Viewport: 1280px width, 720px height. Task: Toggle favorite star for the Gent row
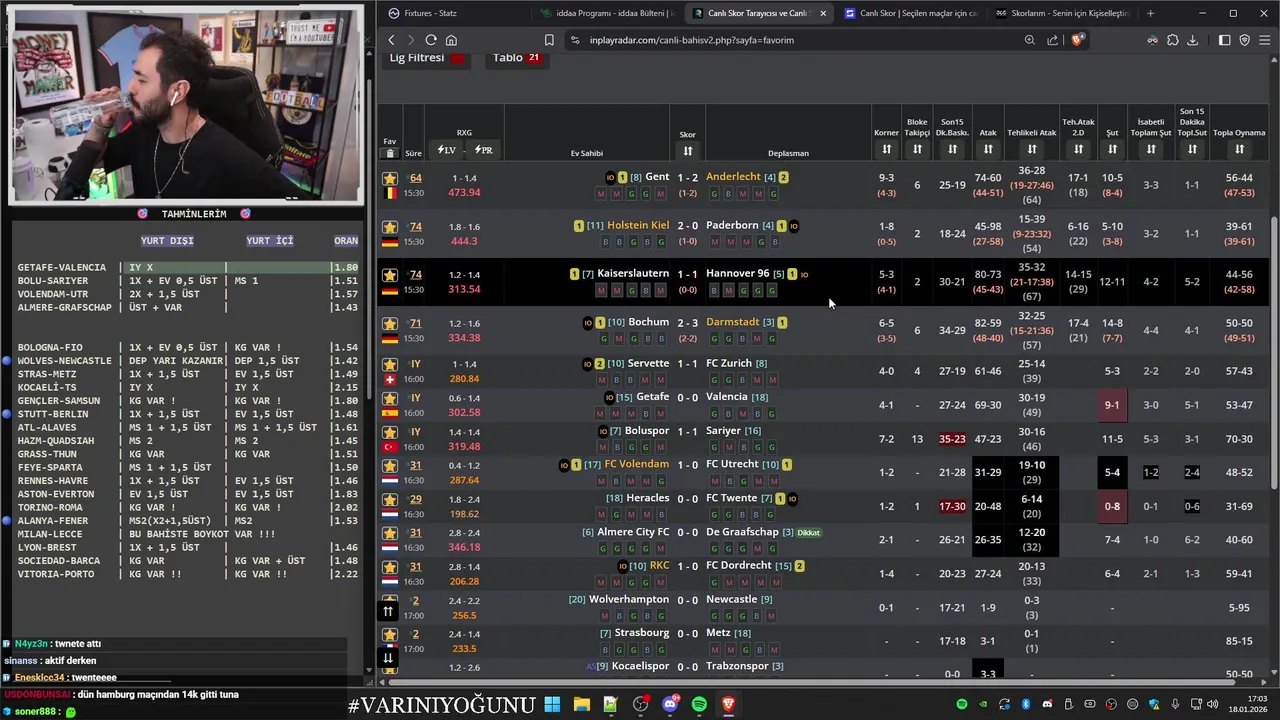pyautogui.click(x=390, y=178)
